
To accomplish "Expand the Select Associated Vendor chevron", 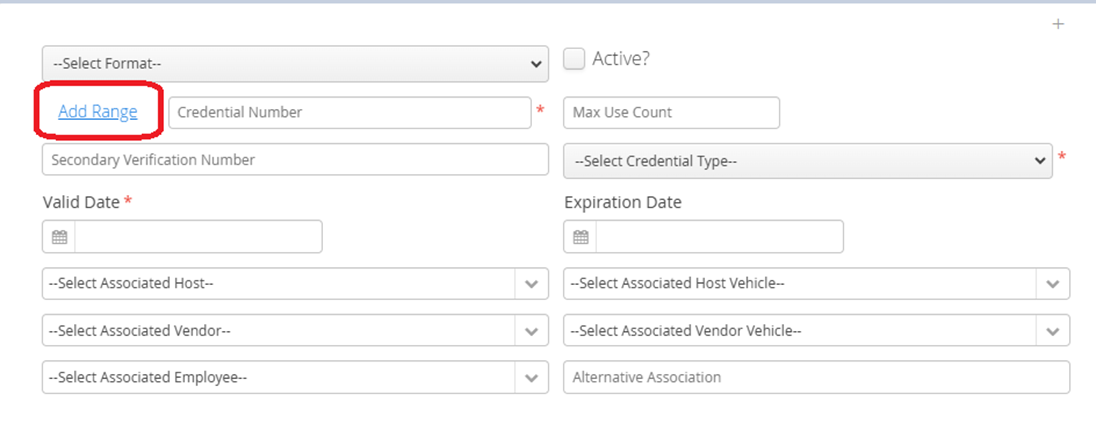I will (532, 331).
